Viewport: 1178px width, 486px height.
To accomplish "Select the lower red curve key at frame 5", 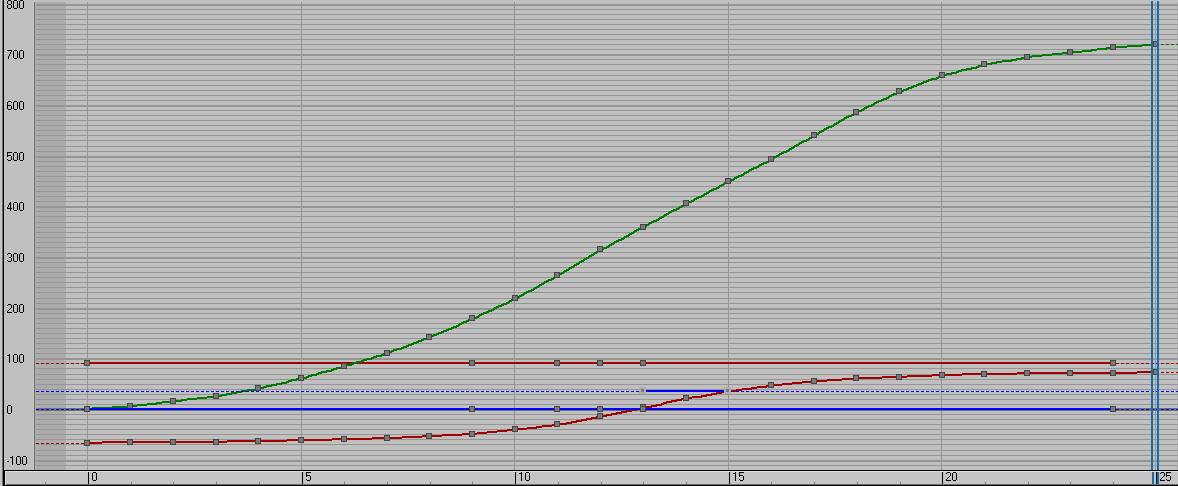I will [301, 439].
